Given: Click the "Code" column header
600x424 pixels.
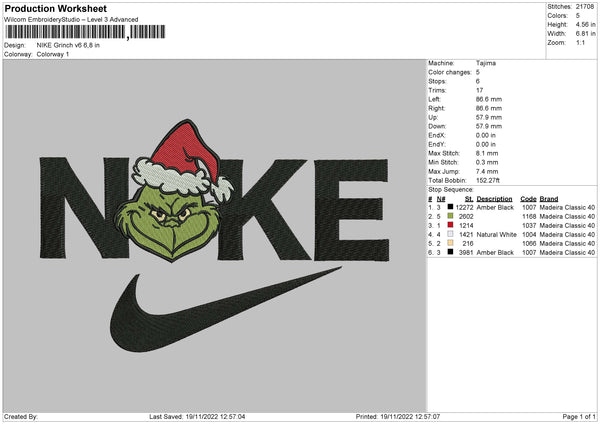Looking at the screenshot, I should [x=528, y=199].
